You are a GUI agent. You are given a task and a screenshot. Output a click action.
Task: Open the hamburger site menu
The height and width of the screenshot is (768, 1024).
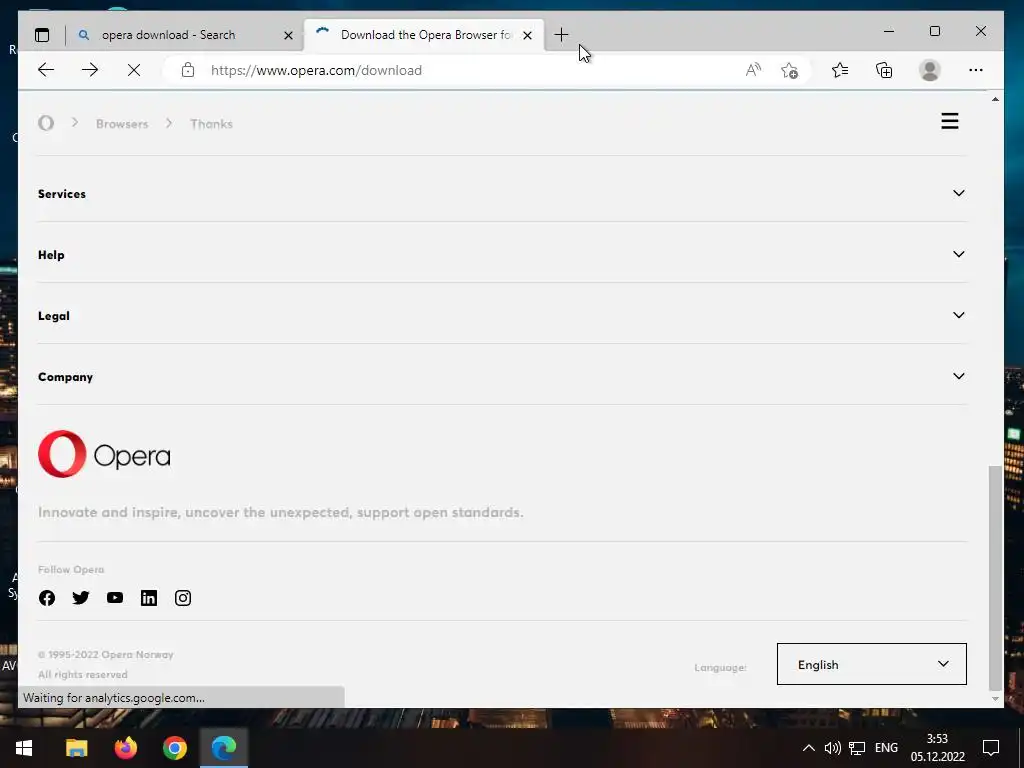[x=950, y=121]
